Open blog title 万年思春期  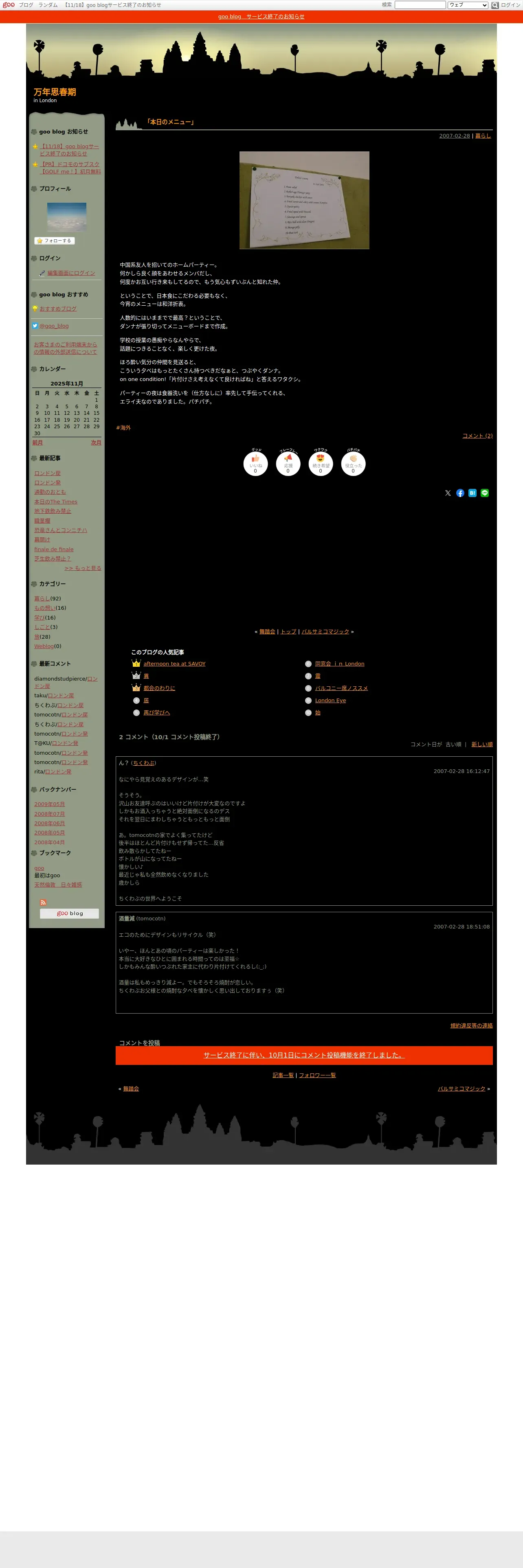[55, 92]
